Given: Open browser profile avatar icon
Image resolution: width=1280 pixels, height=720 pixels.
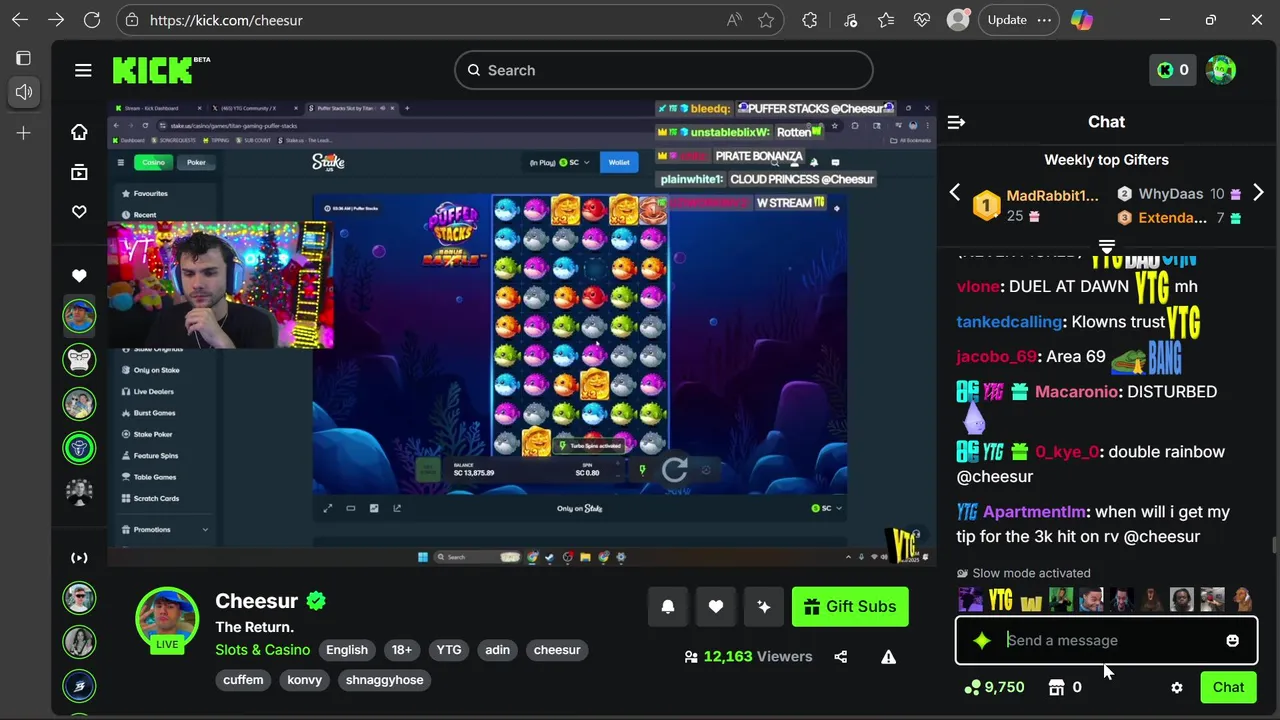Looking at the screenshot, I should pos(958,20).
